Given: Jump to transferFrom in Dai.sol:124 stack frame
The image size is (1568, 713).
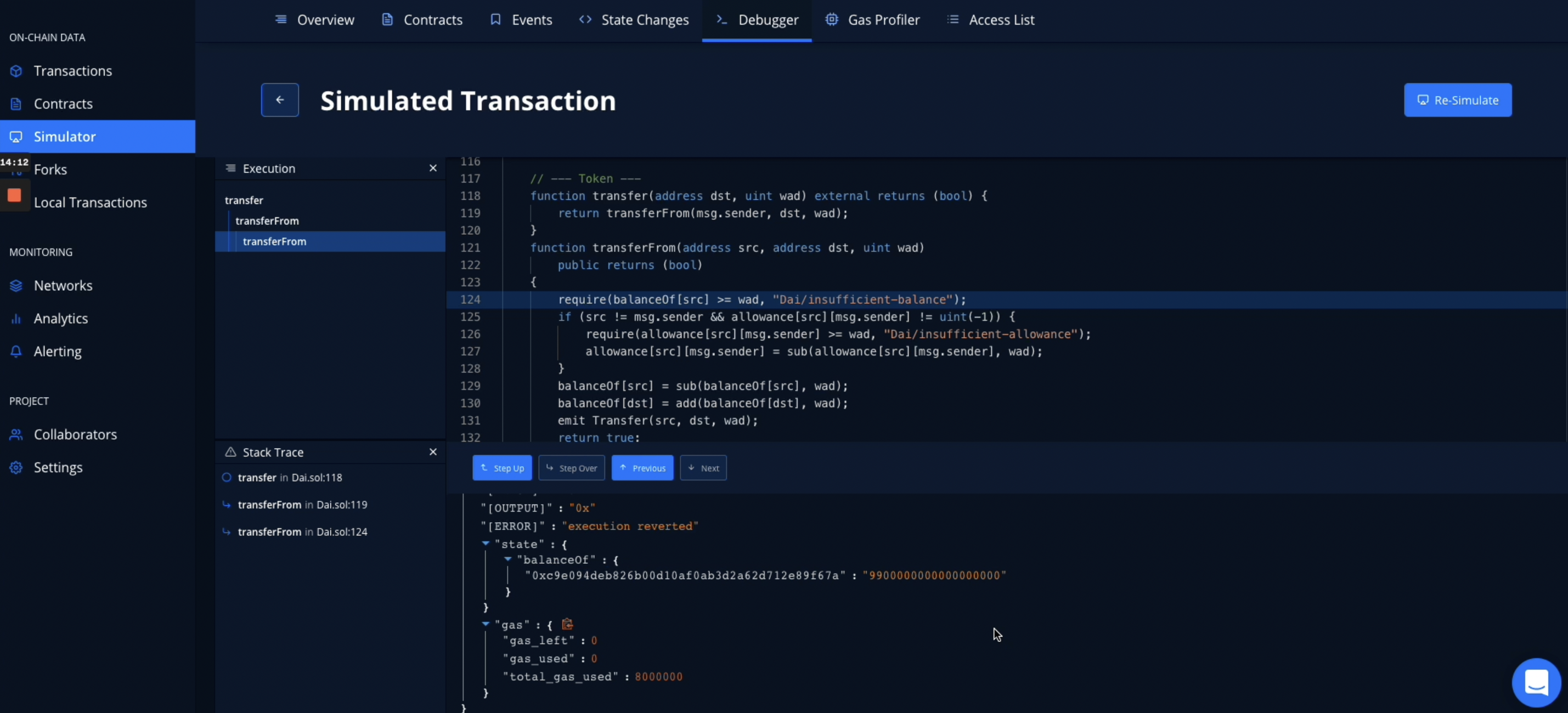Looking at the screenshot, I should [x=302, y=531].
